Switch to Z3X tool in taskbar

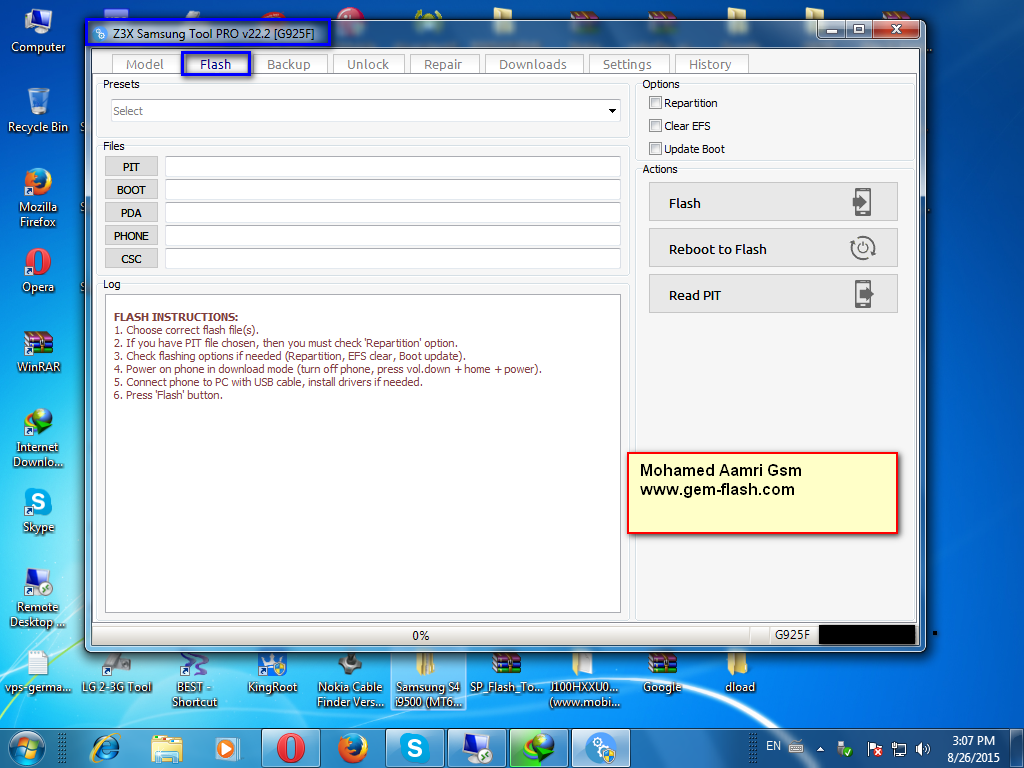tap(601, 748)
